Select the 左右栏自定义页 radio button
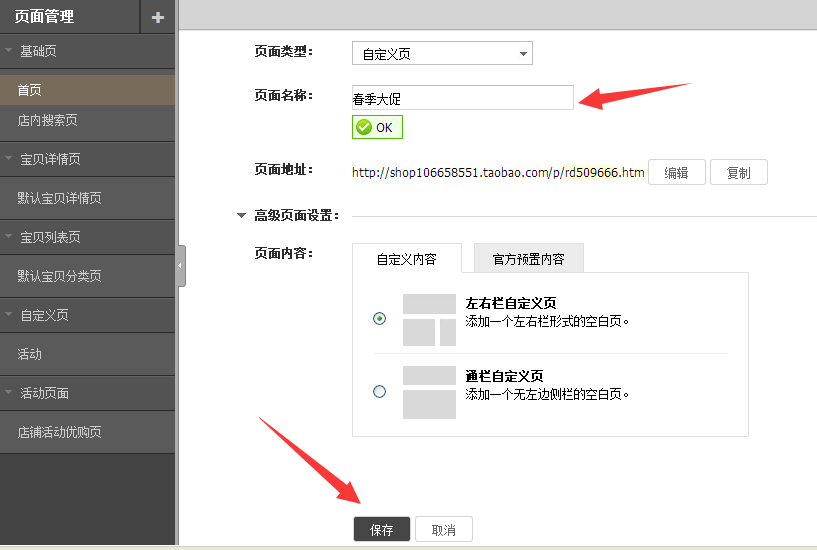The image size is (817, 550). click(x=379, y=319)
